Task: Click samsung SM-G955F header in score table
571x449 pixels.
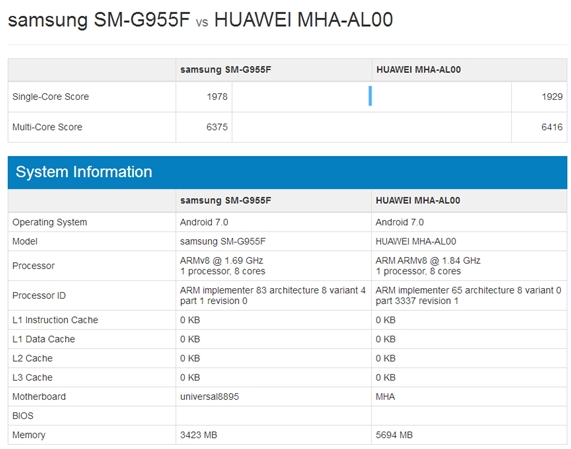Action: pos(226,70)
